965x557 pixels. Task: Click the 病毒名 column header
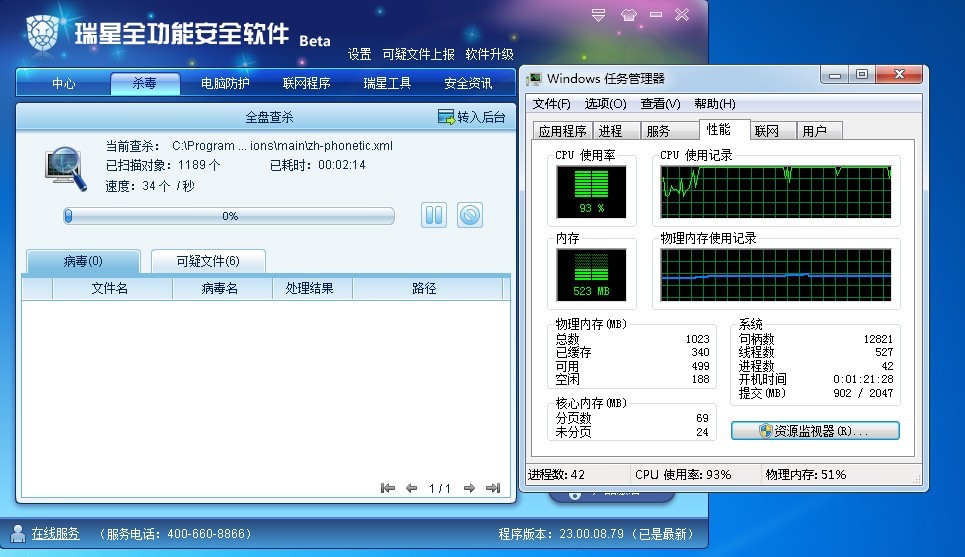[x=220, y=288]
